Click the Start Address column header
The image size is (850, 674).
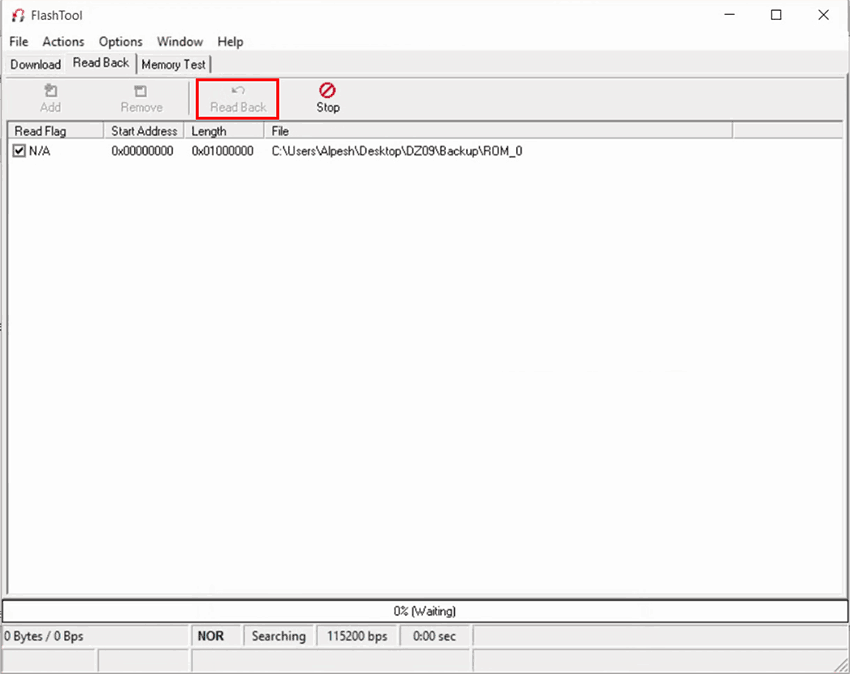coord(144,131)
